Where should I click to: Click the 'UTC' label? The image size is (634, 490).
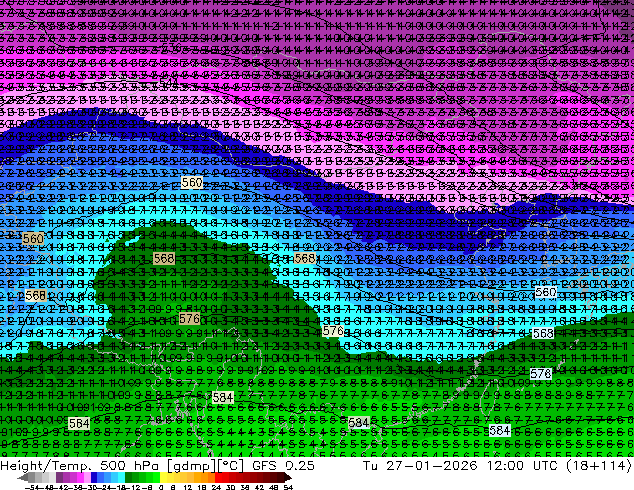click(545, 466)
